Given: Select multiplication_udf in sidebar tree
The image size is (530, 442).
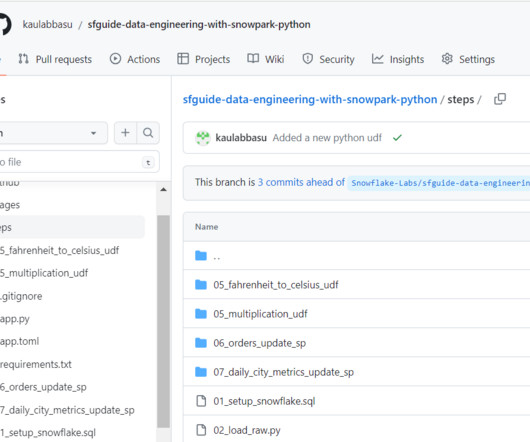Looking at the screenshot, I should click(x=44, y=273).
